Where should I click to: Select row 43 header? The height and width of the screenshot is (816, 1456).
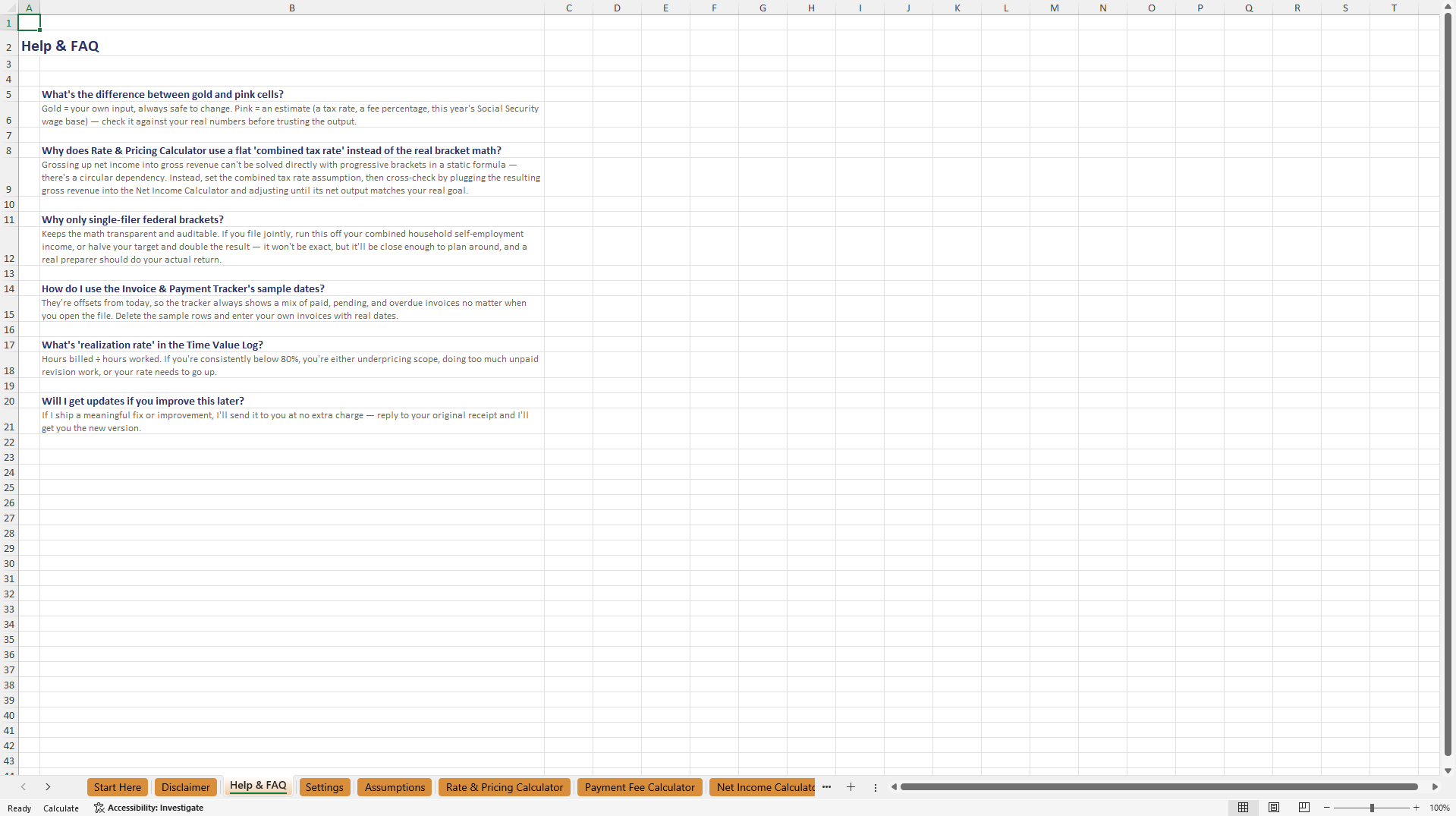pyautogui.click(x=9, y=761)
